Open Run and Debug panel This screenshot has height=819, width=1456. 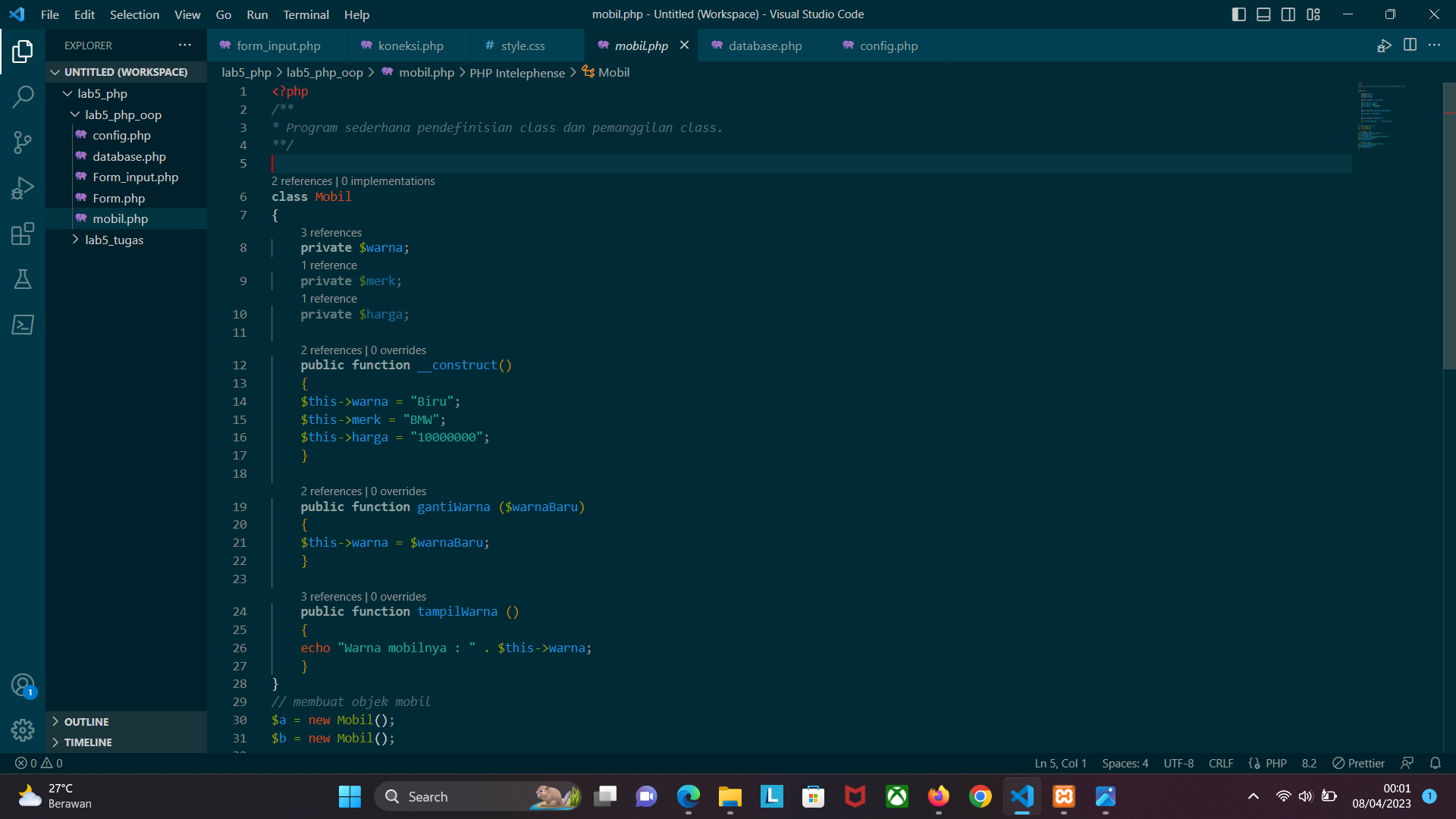(x=23, y=188)
